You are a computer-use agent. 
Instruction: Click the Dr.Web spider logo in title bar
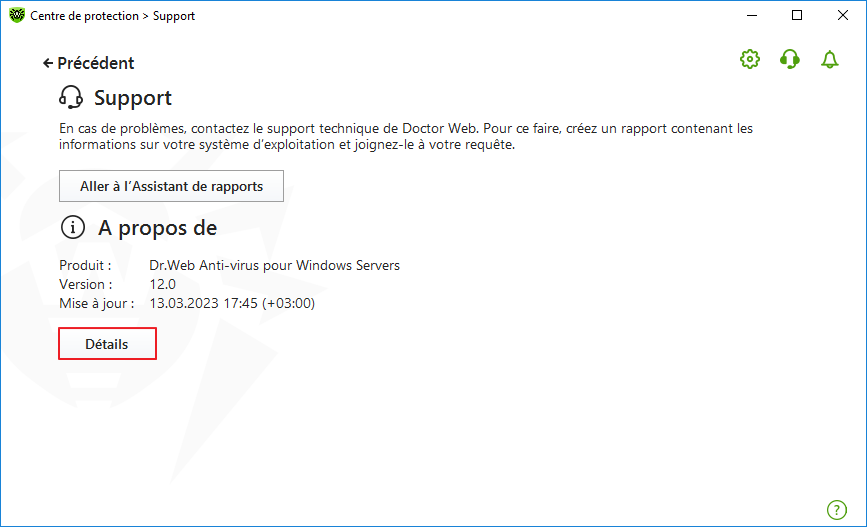click(x=17, y=15)
